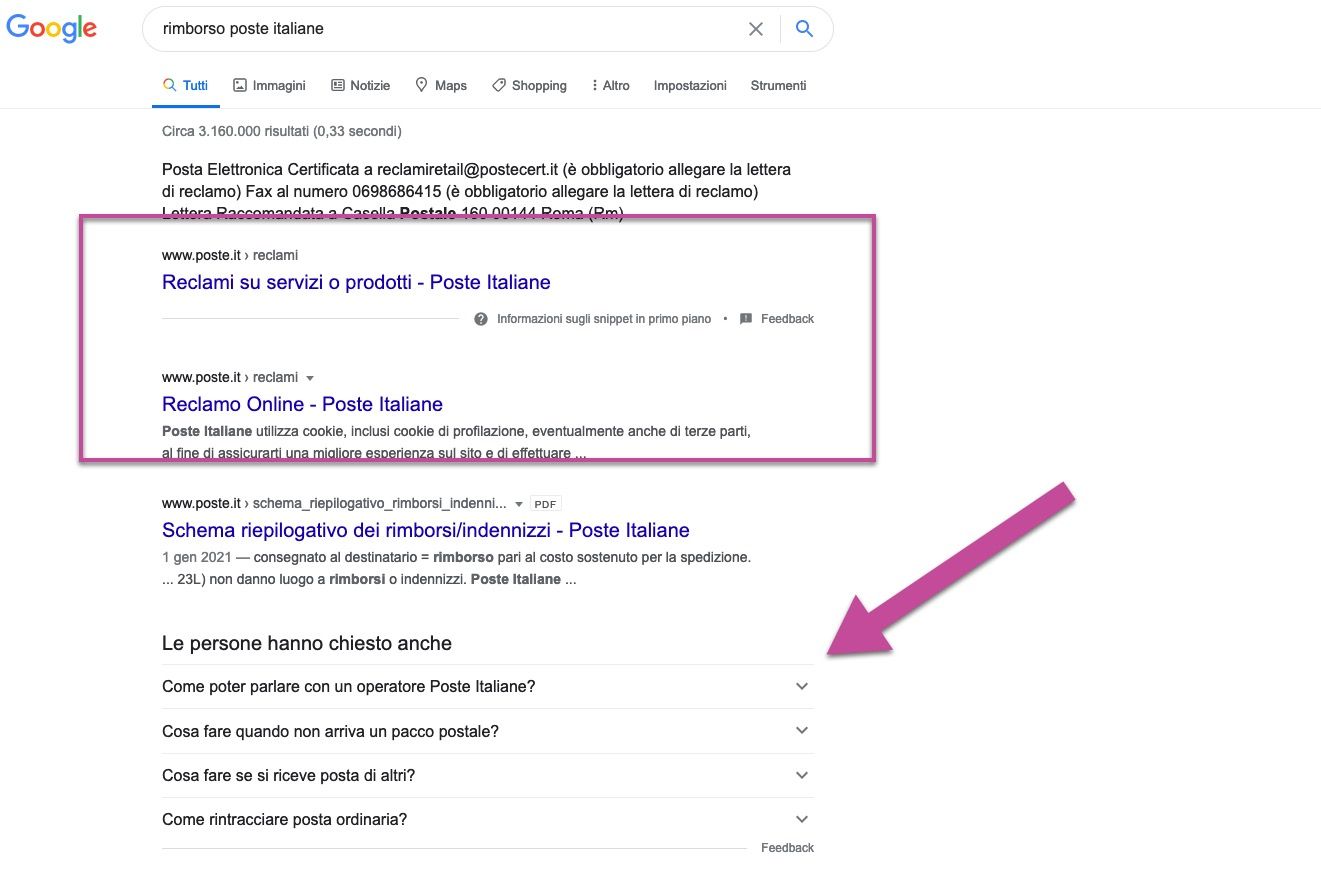The width and height of the screenshot is (1321, 871).
Task: Expand 'Cosa fare se si riceve posta di altri?'
Action: 488,775
